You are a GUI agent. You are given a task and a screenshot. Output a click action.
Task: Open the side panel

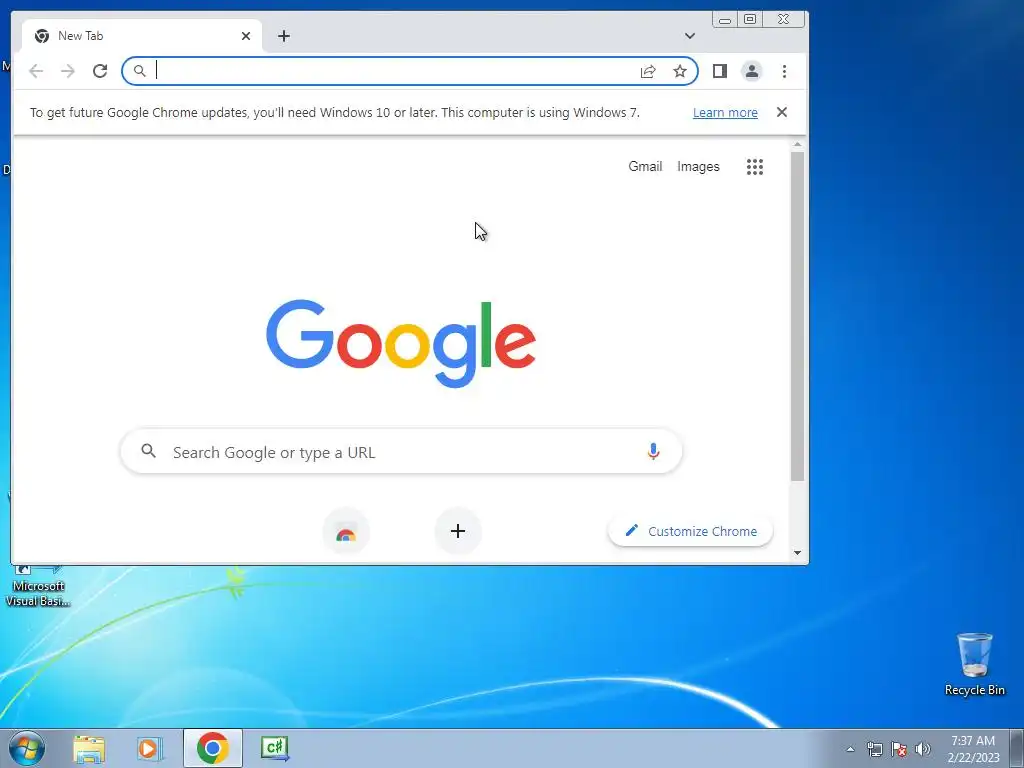[720, 71]
